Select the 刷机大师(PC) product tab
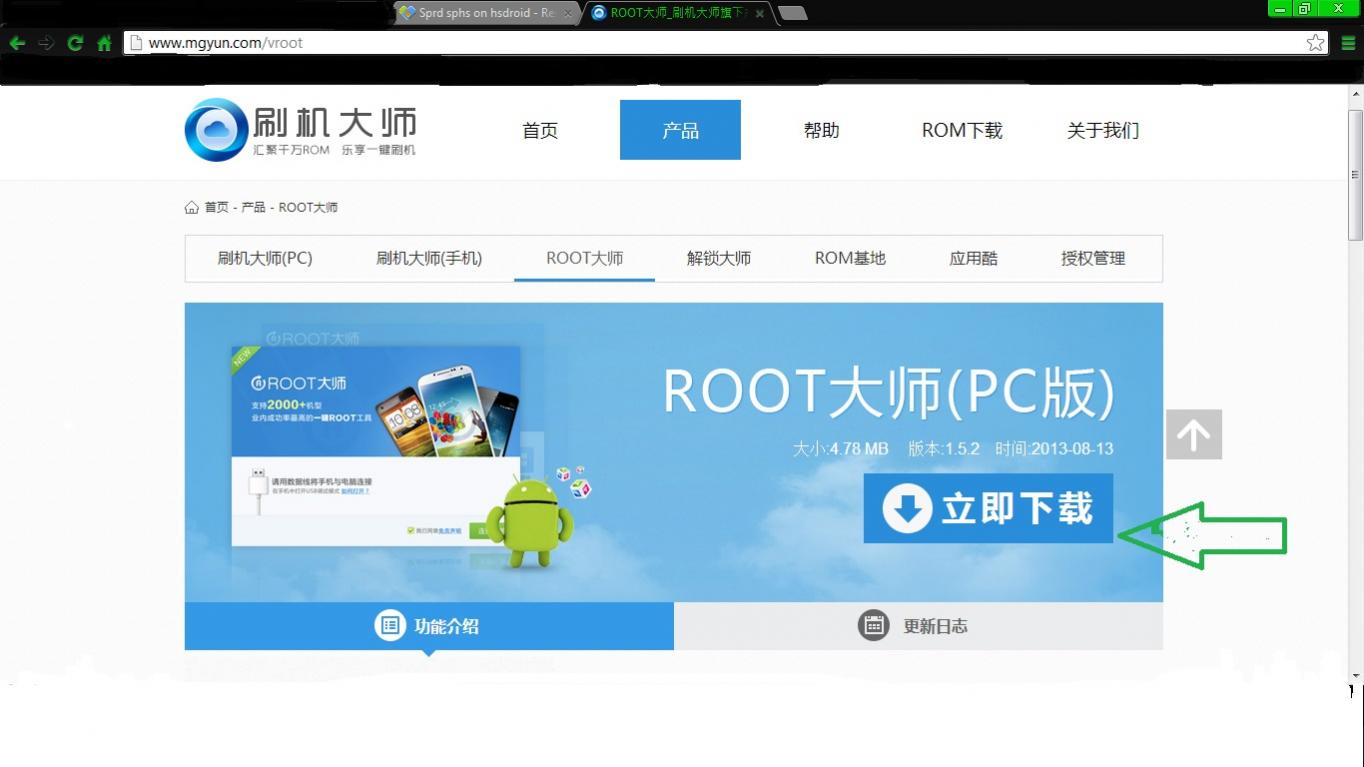 pyautogui.click(x=265, y=258)
